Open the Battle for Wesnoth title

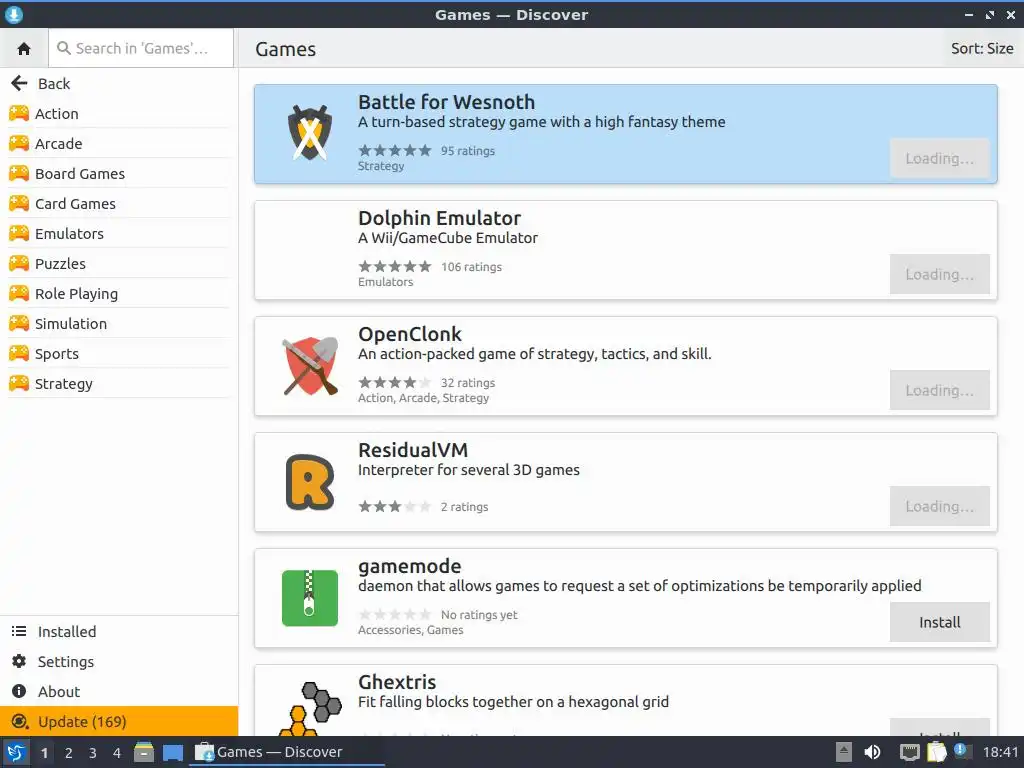(447, 102)
